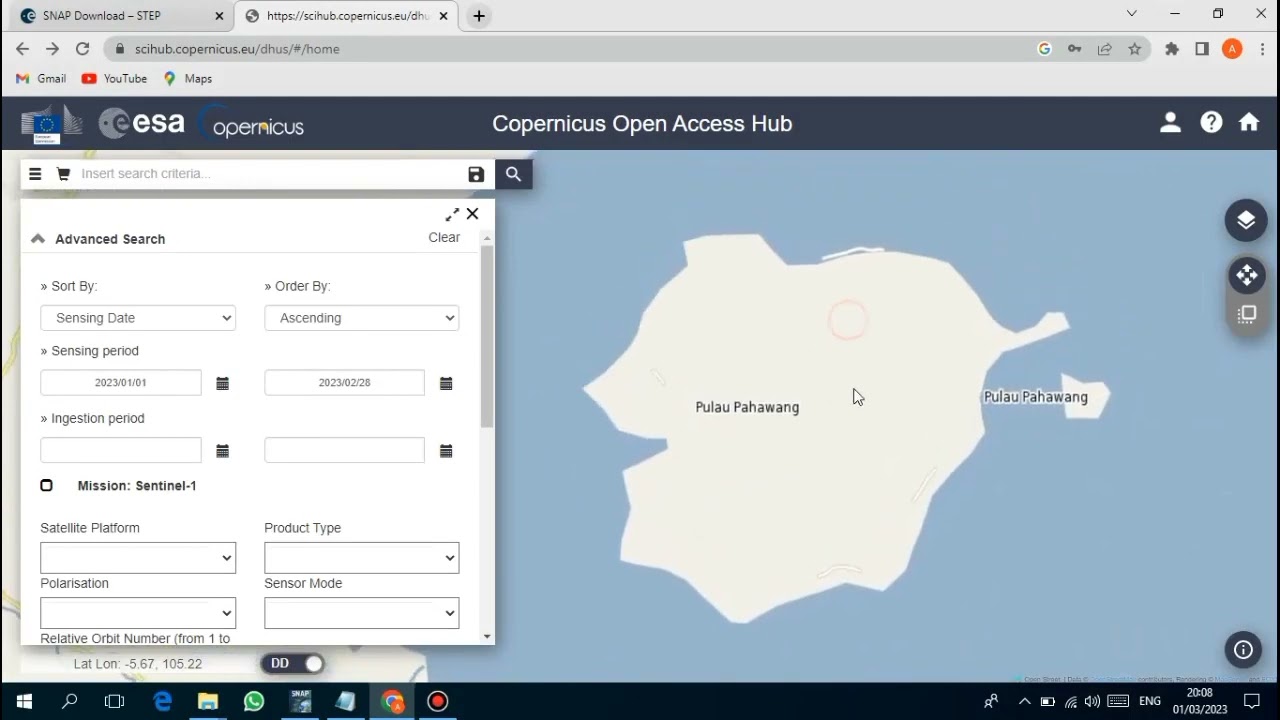Screen dimensions: 1280x720
Task: Reload the page with the refresh button
Action: (83, 49)
